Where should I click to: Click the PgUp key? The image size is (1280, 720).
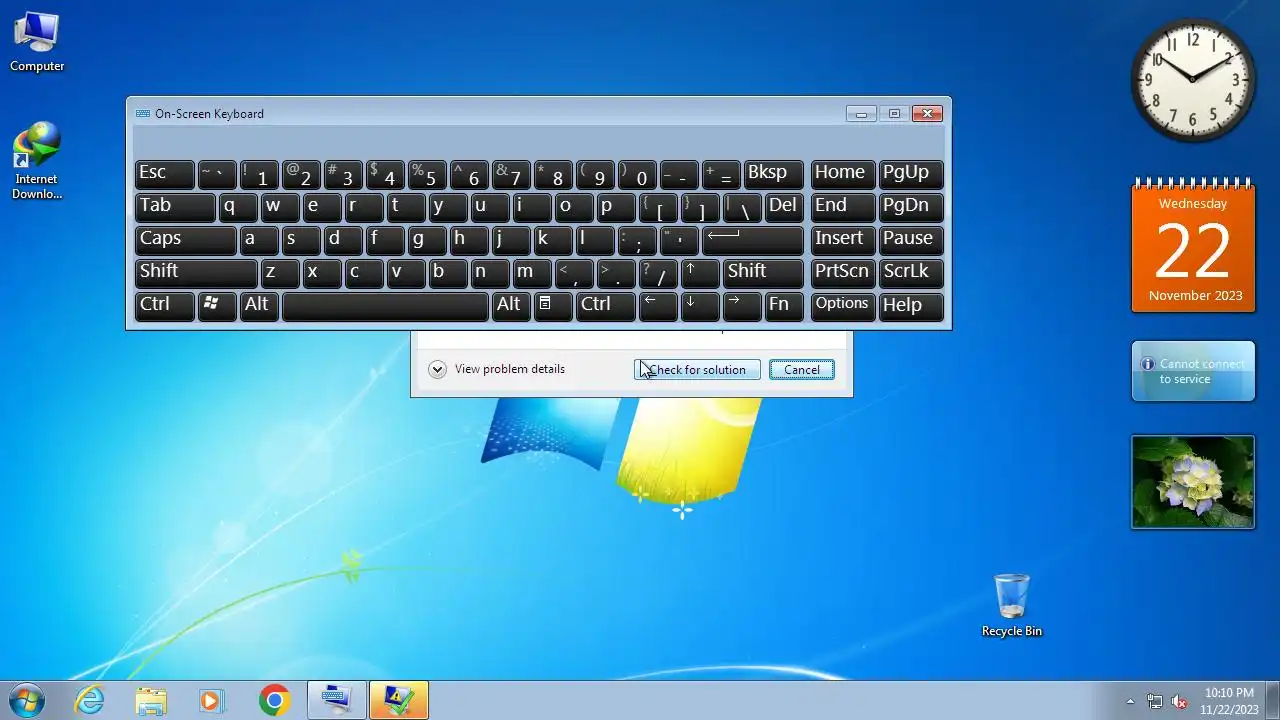(910, 174)
